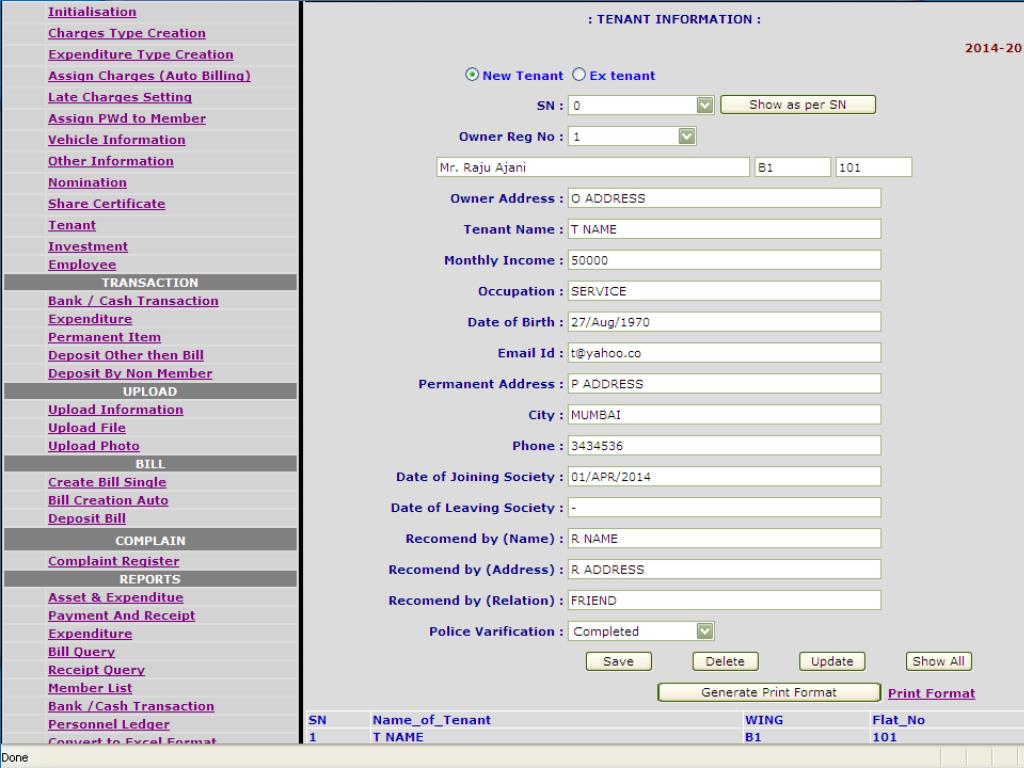Click the Delete button
1024x768 pixels.
pos(725,662)
